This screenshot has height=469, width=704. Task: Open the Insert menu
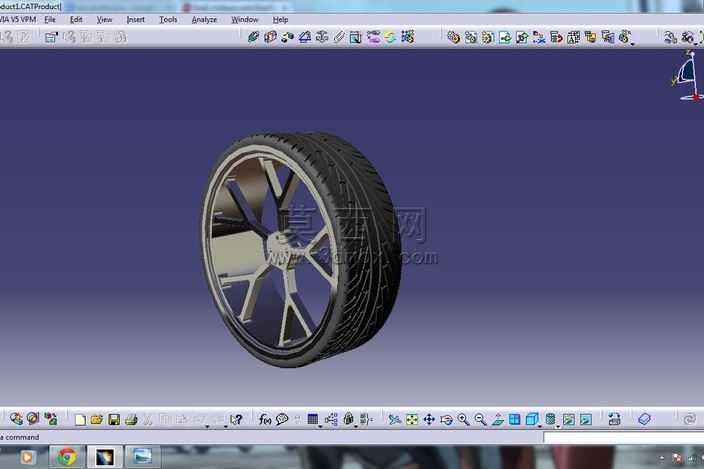coord(136,20)
